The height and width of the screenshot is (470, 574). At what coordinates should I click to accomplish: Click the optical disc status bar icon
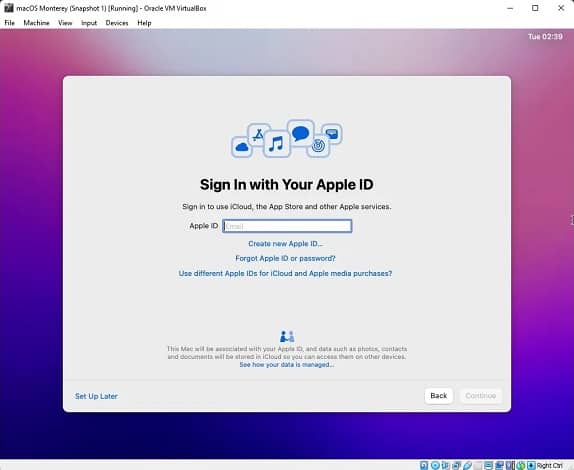(x=435, y=465)
